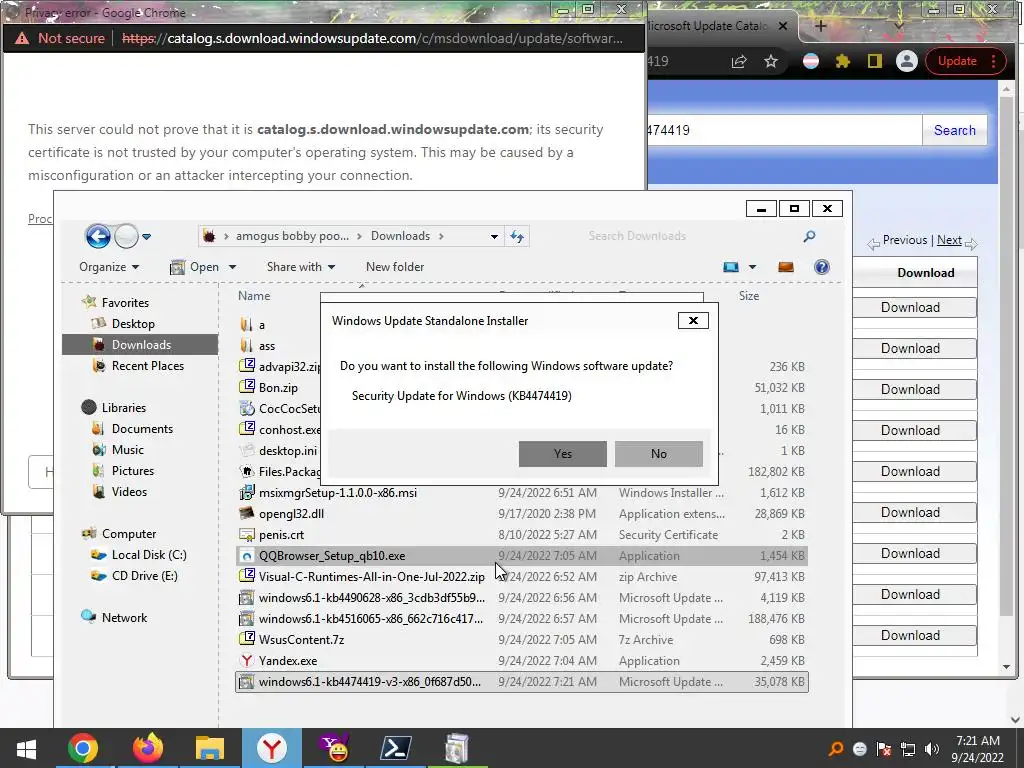Select msixmgrSetup-1.1.0.0-x86.msi file
Viewport: 1024px width, 768px height.
click(x=338, y=493)
